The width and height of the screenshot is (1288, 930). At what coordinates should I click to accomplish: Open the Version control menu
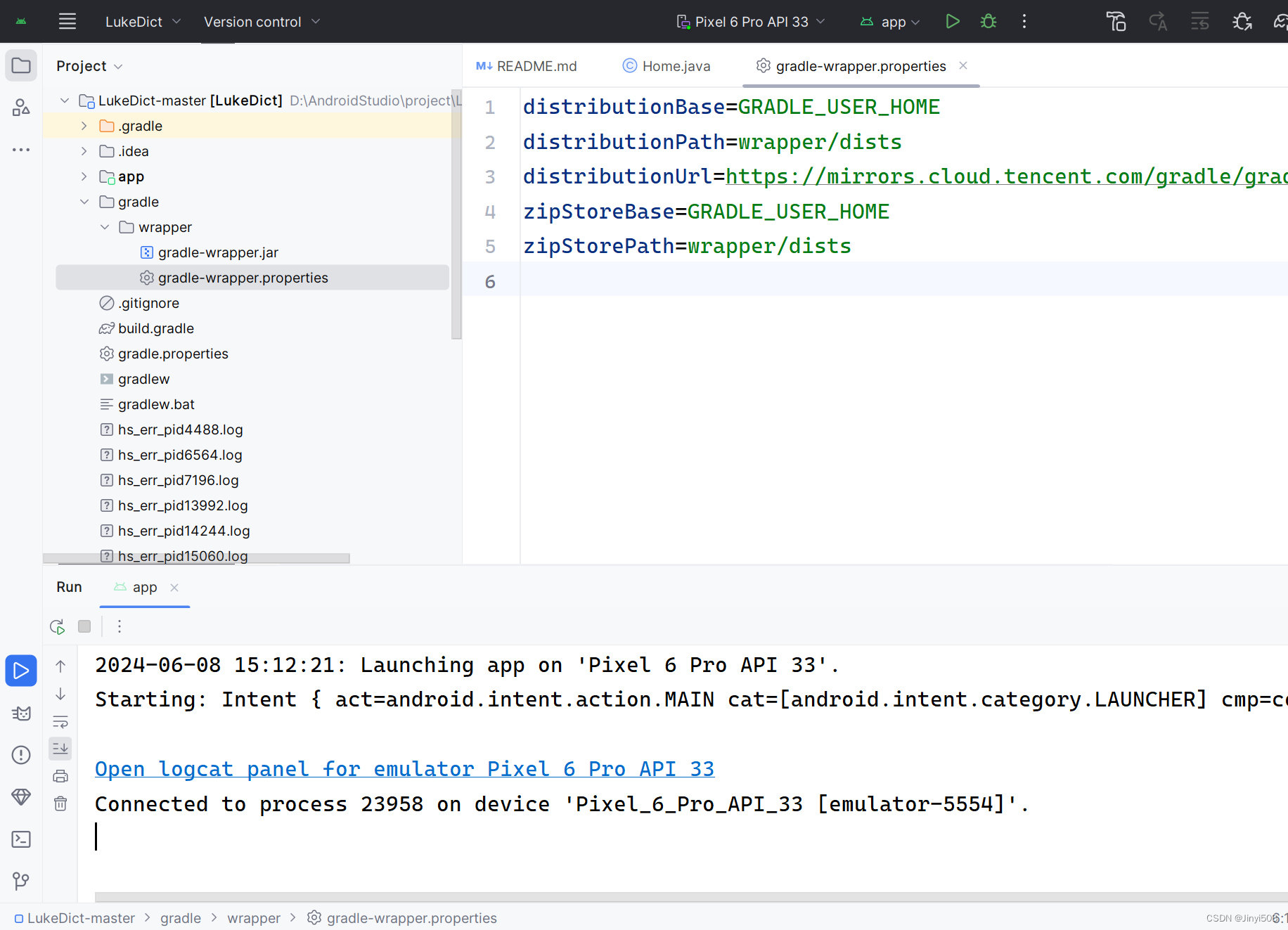(x=261, y=21)
